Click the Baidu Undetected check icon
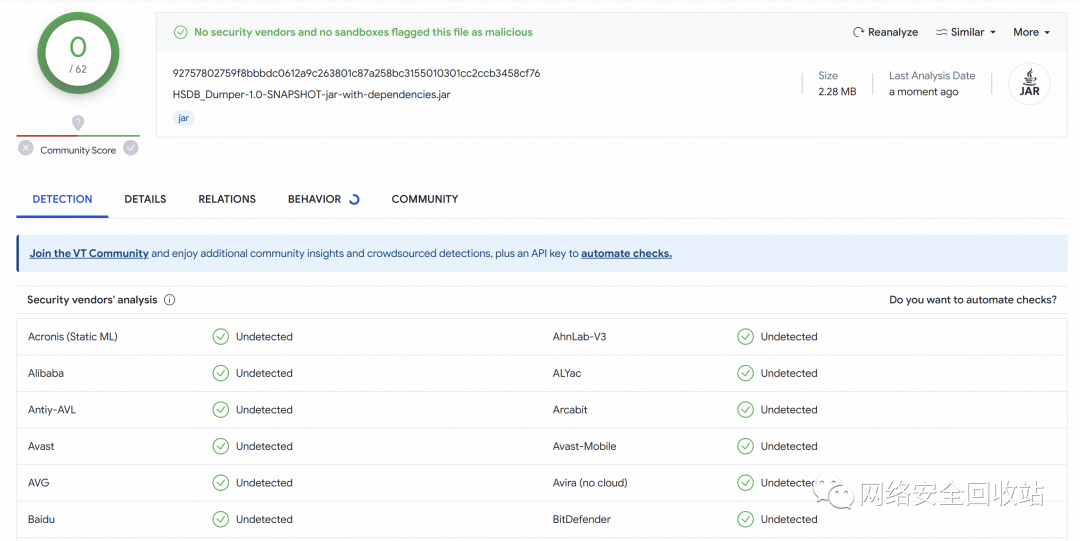This screenshot has height=541, width=1080. pos(220,520)
